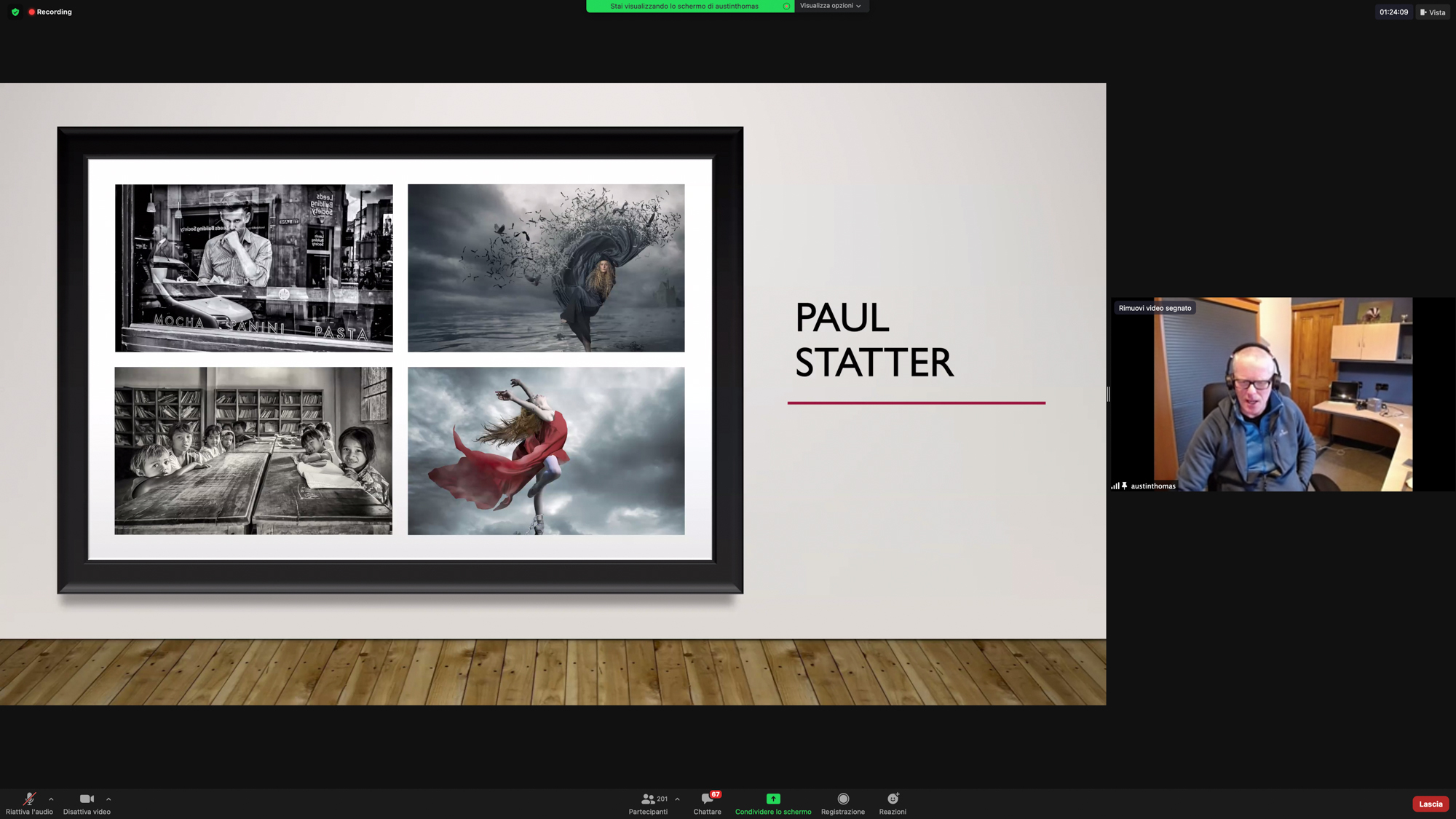Switch layout using the Vista button
Image resolution: width=1456 pixels, height=819 pixels.
tap(1433, 12)
